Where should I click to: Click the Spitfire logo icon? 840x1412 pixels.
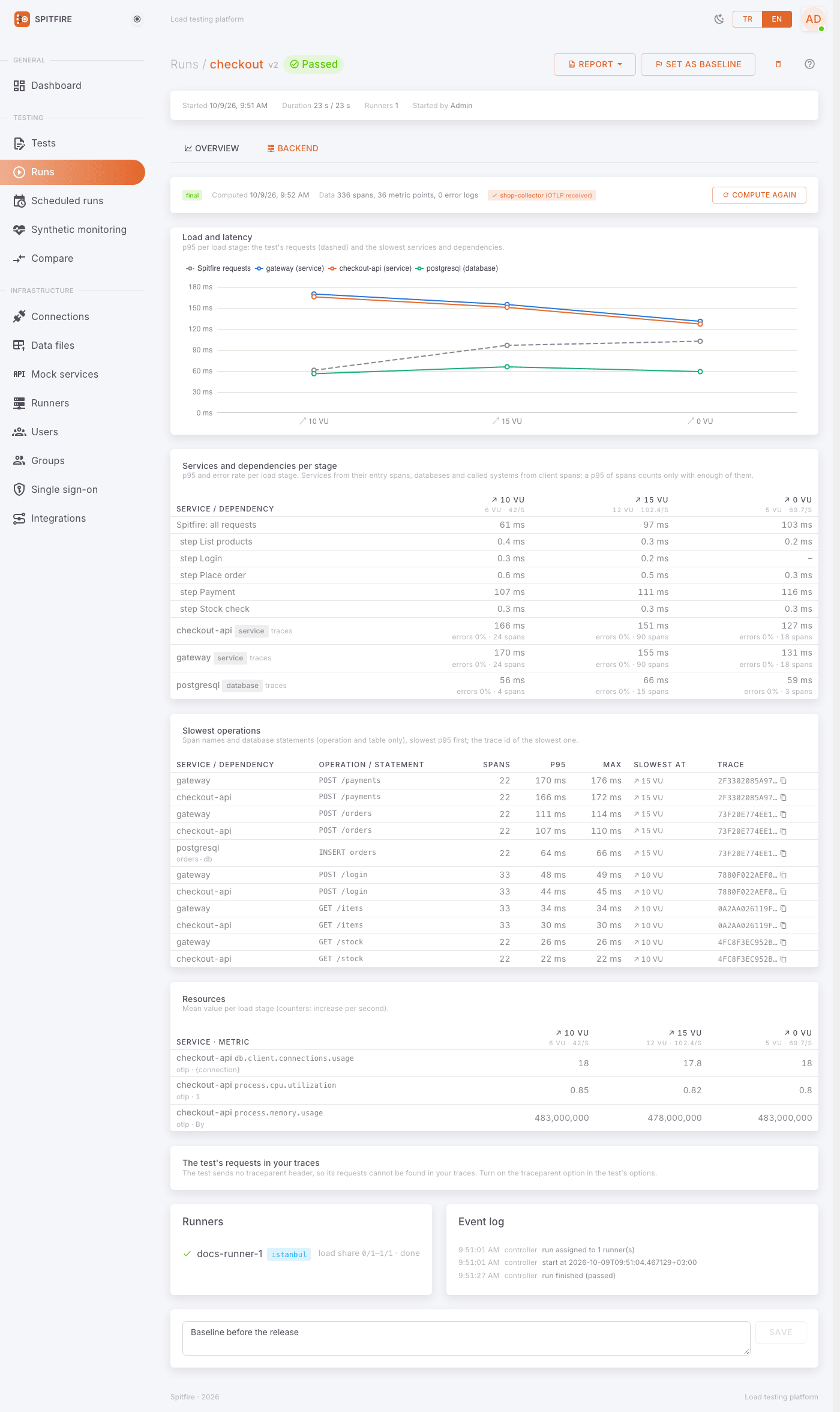pos(22,19)
